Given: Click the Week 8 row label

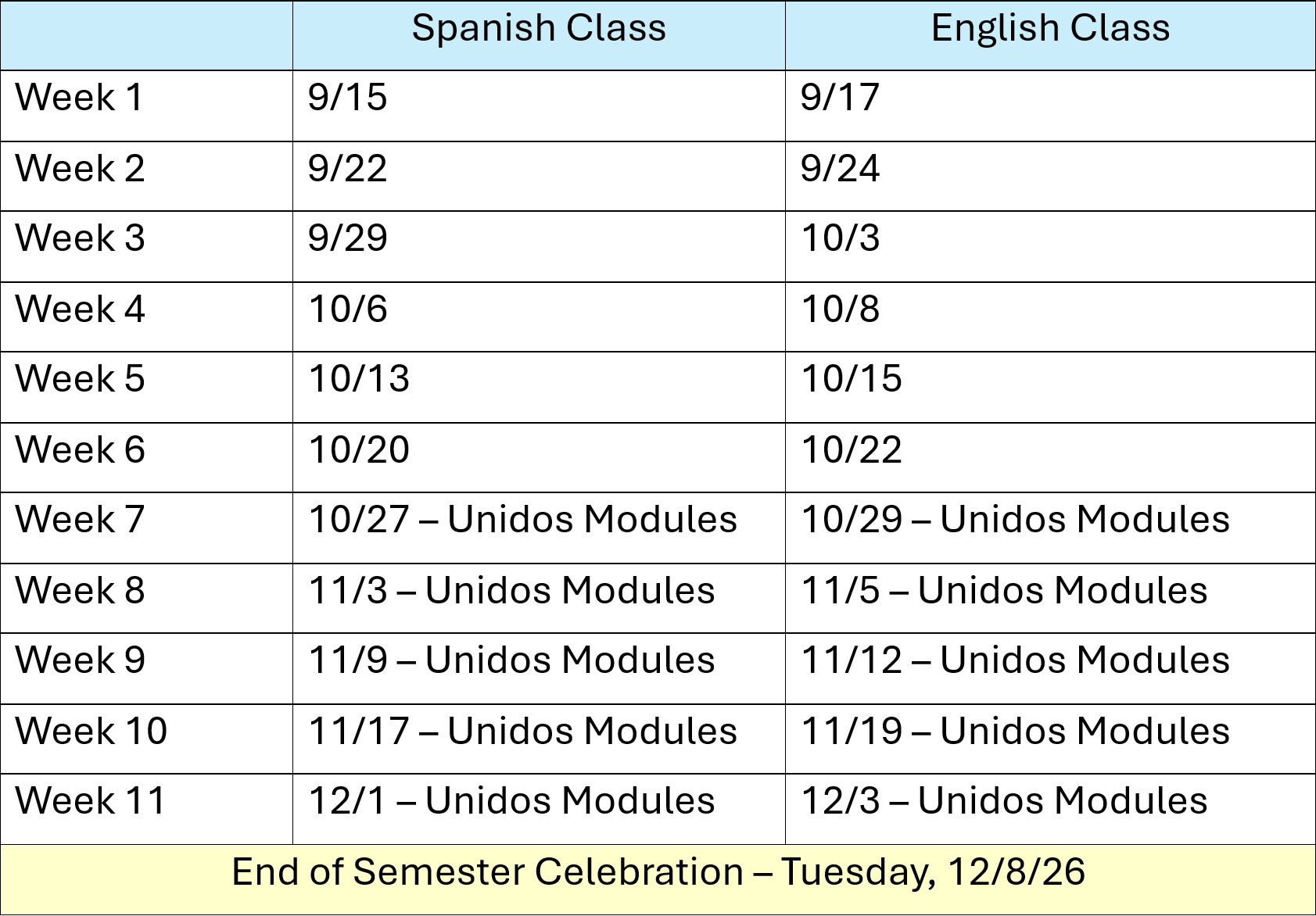Looking at the screenshot, I should coord(146,598).
